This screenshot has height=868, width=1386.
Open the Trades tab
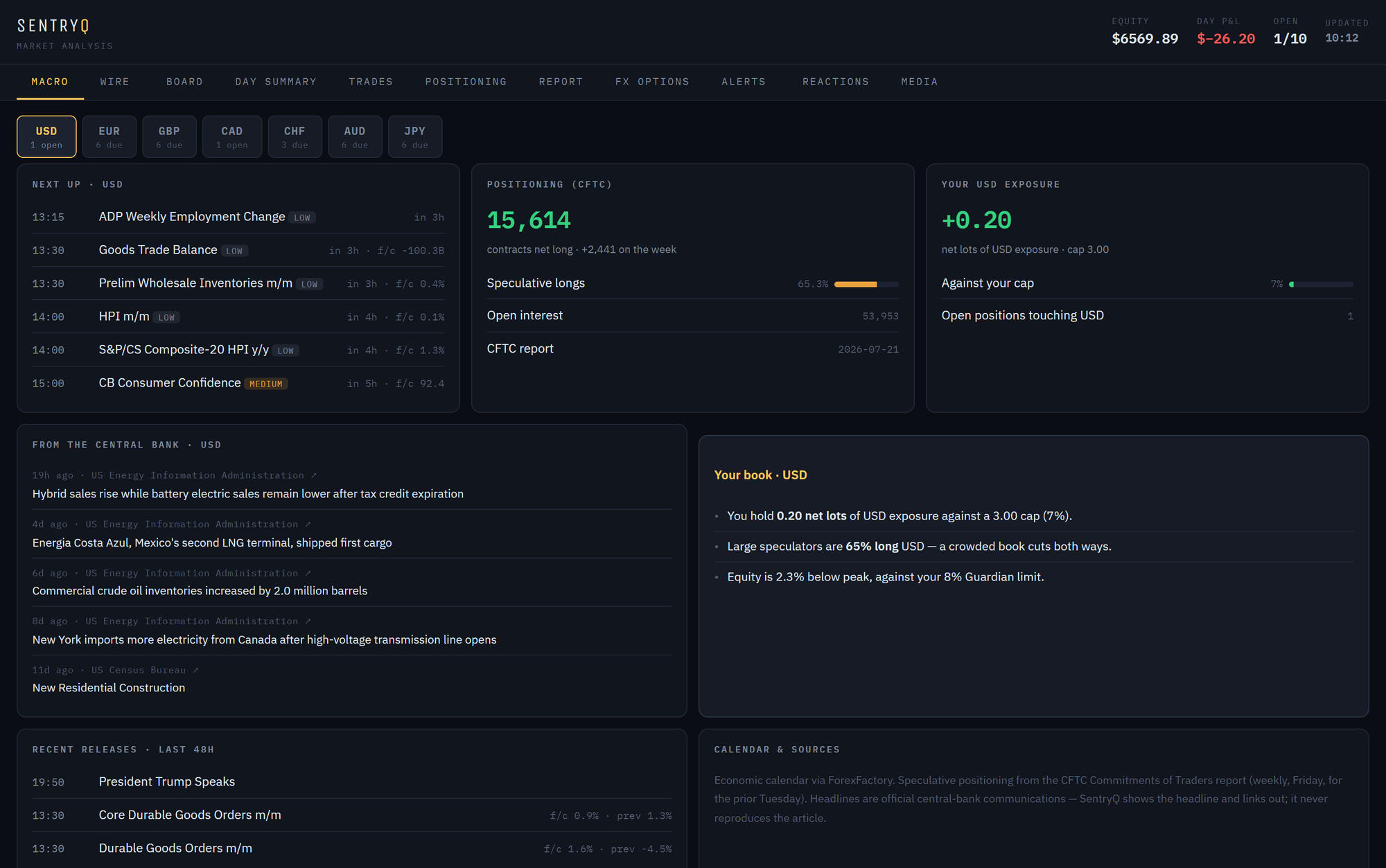coord(371,82)
